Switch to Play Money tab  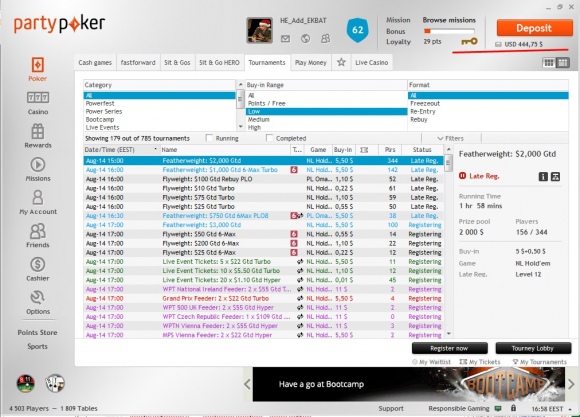311,62
